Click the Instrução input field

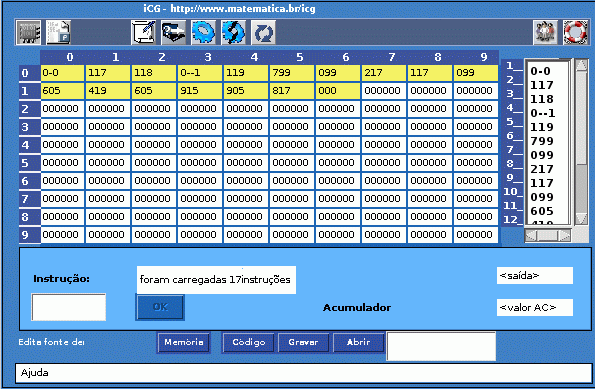coord(69,307)
